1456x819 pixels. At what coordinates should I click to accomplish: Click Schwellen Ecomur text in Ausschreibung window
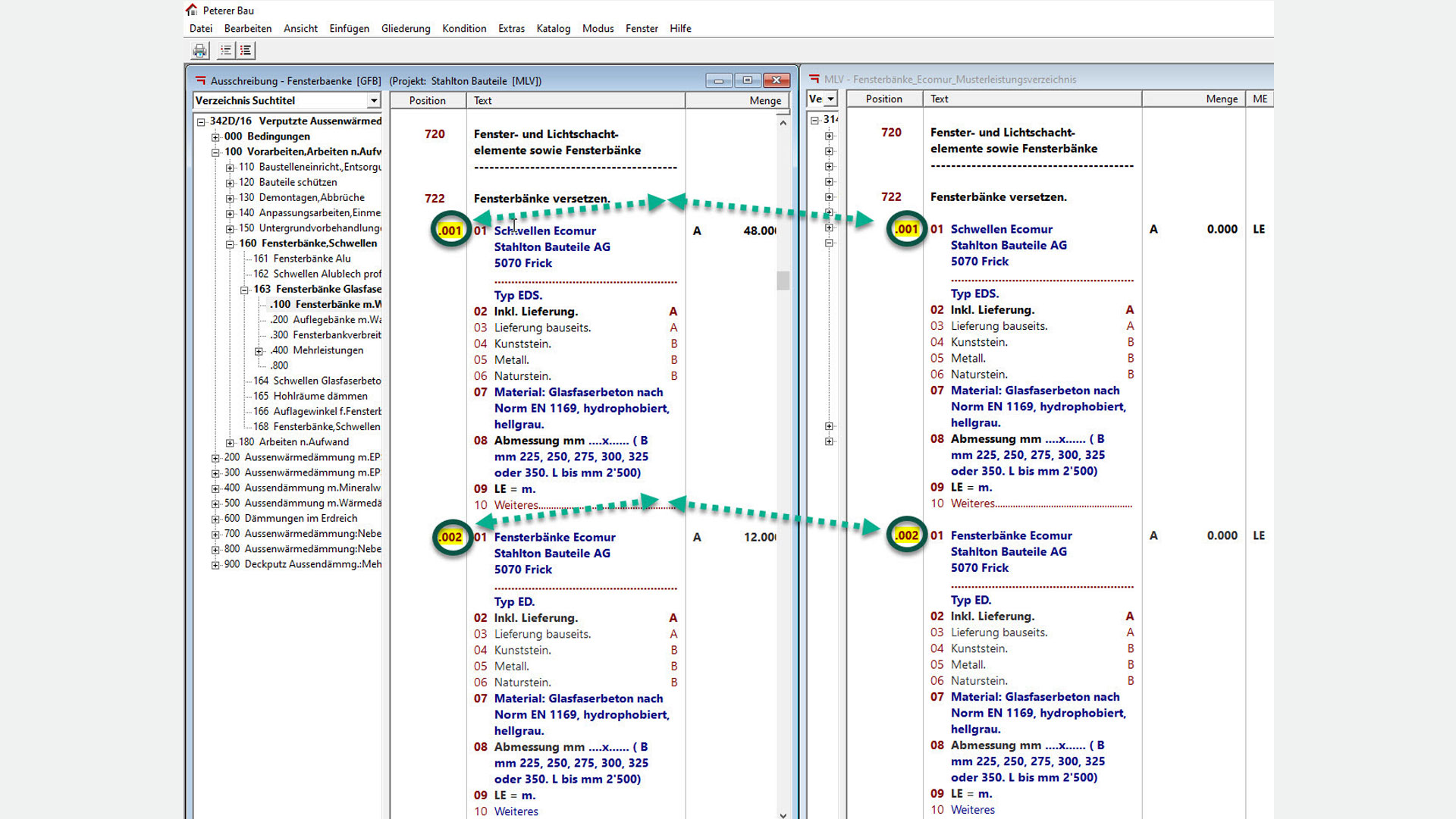coord(545,231)
